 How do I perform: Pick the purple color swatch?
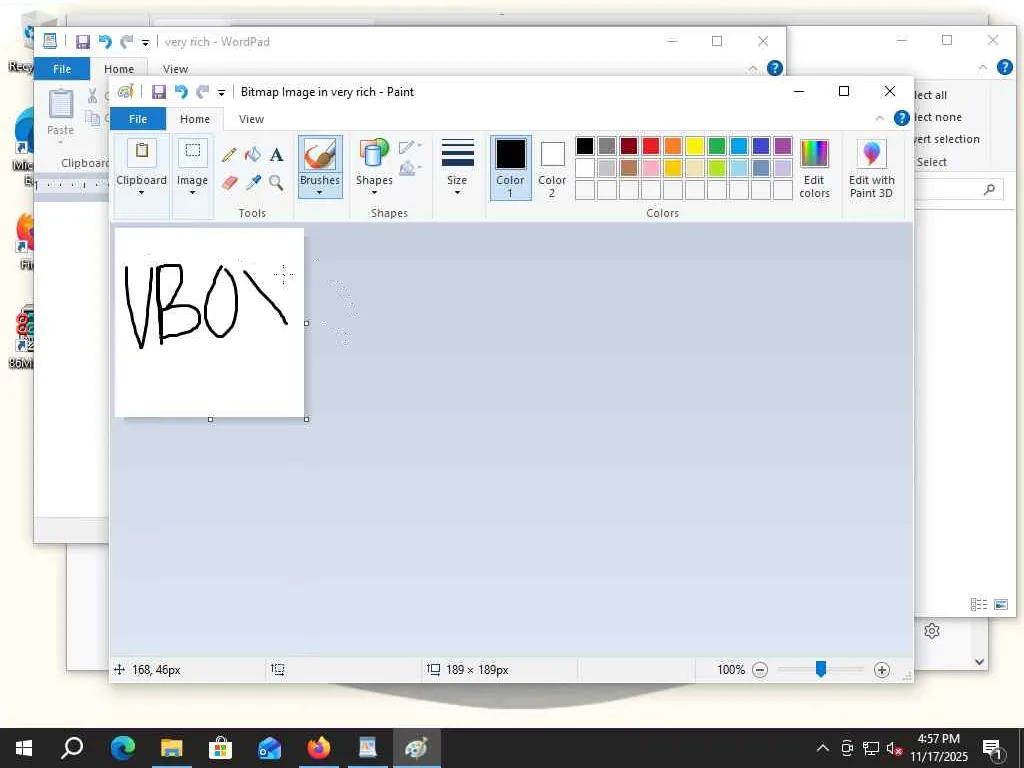pos(783,146)
